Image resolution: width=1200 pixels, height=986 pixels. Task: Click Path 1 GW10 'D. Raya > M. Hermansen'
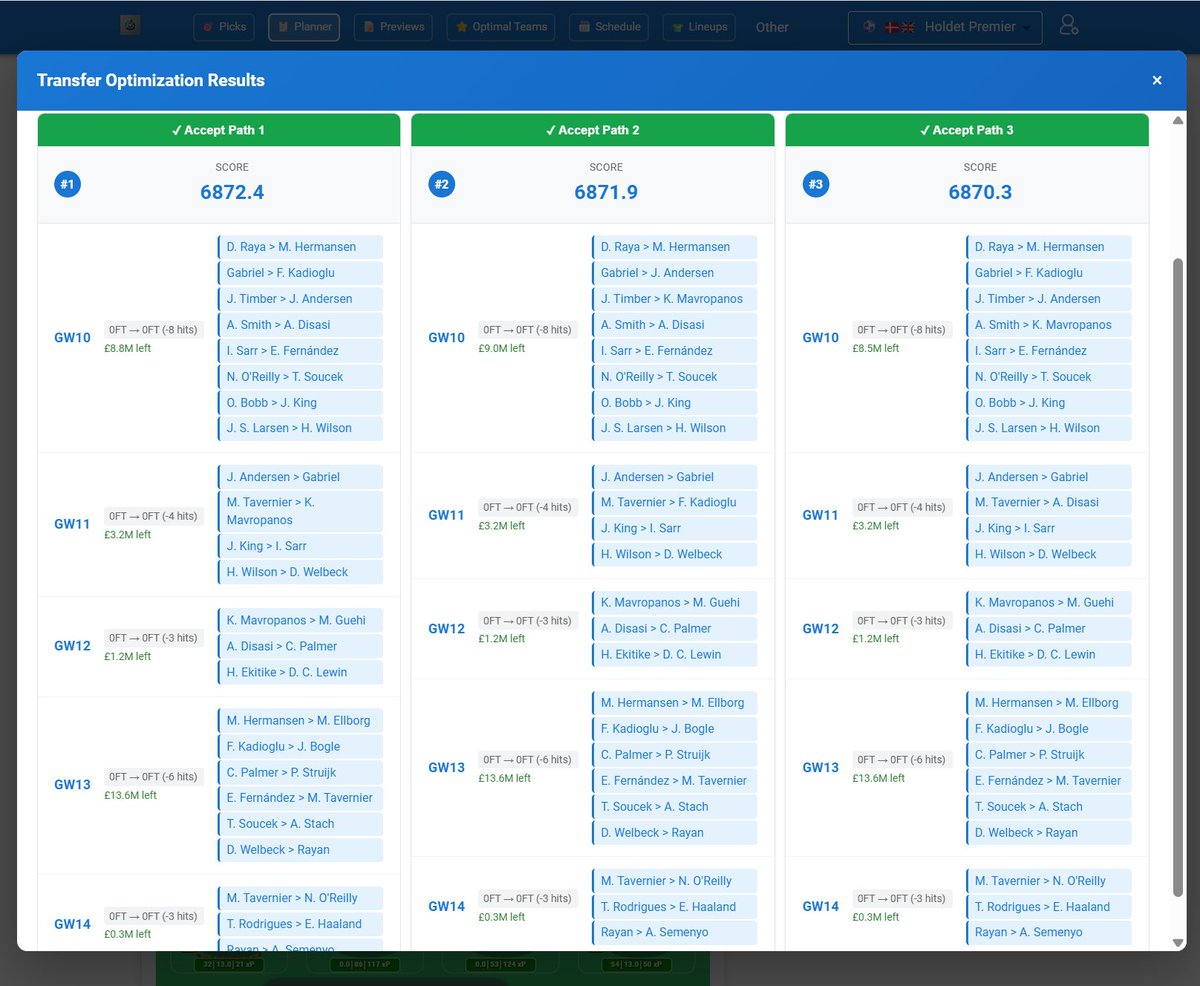[300, 247]
